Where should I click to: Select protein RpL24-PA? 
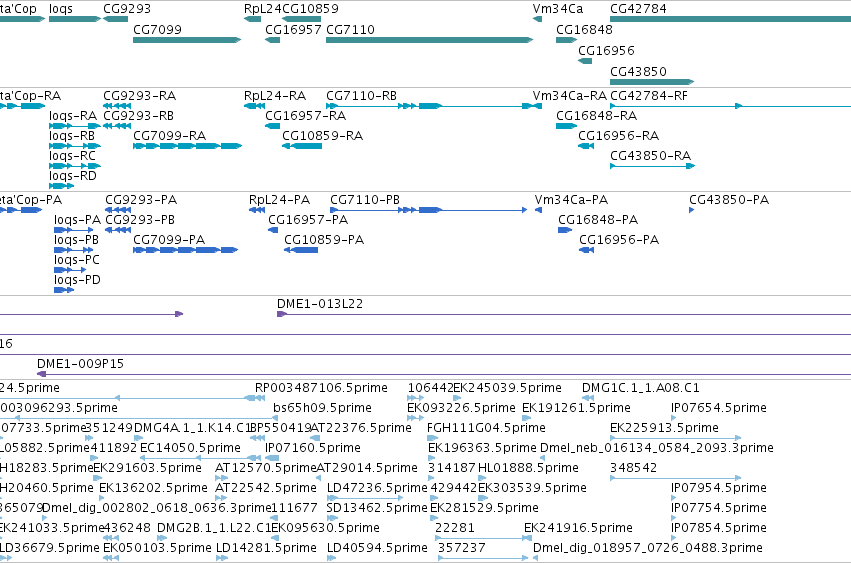pos(257,210)
